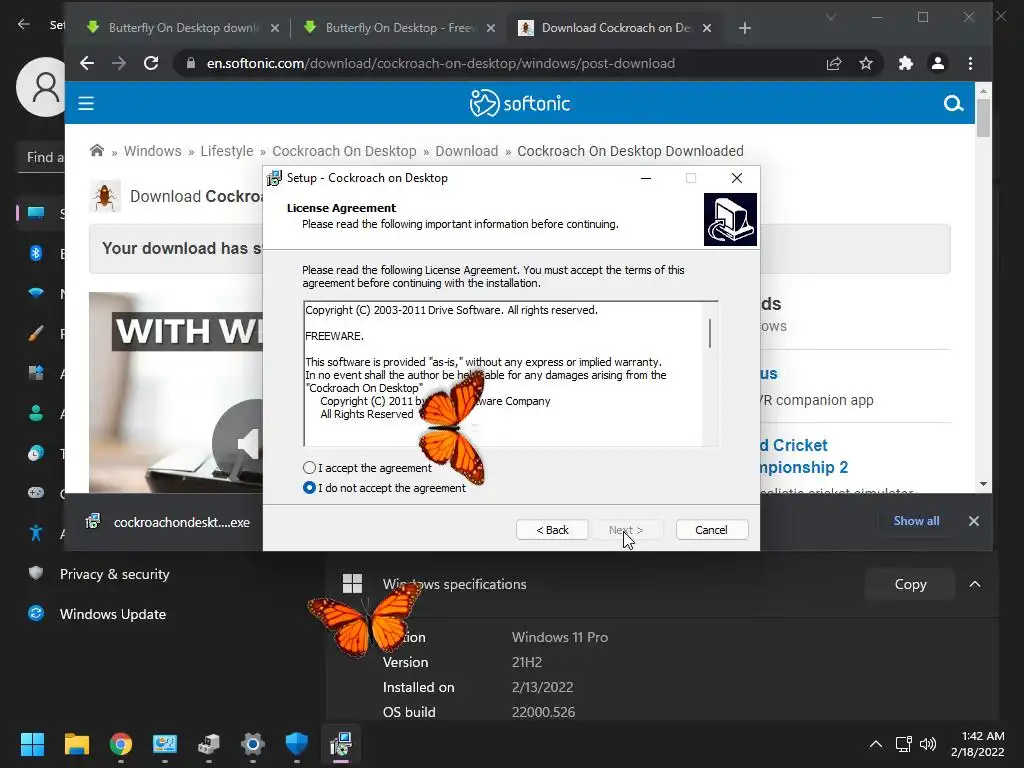Open the Windows breadcrumb link
Viewport: 1024px width, 768px height.
coord(153,151)
